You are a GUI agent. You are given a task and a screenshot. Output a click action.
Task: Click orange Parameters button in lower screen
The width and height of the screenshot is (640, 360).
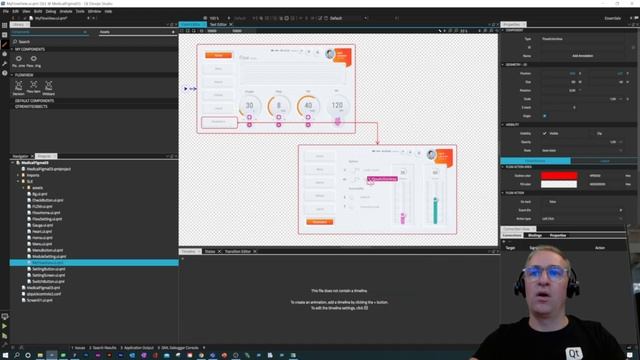tap(320, 222)
